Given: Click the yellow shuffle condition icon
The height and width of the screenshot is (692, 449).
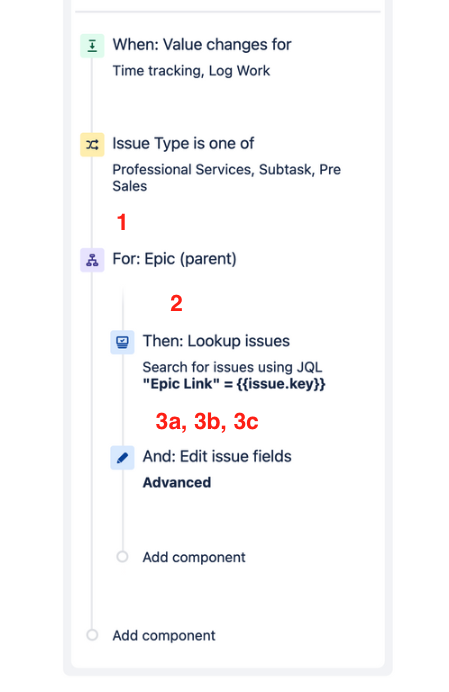Looking at the screenshot, I should click(92, 144).
